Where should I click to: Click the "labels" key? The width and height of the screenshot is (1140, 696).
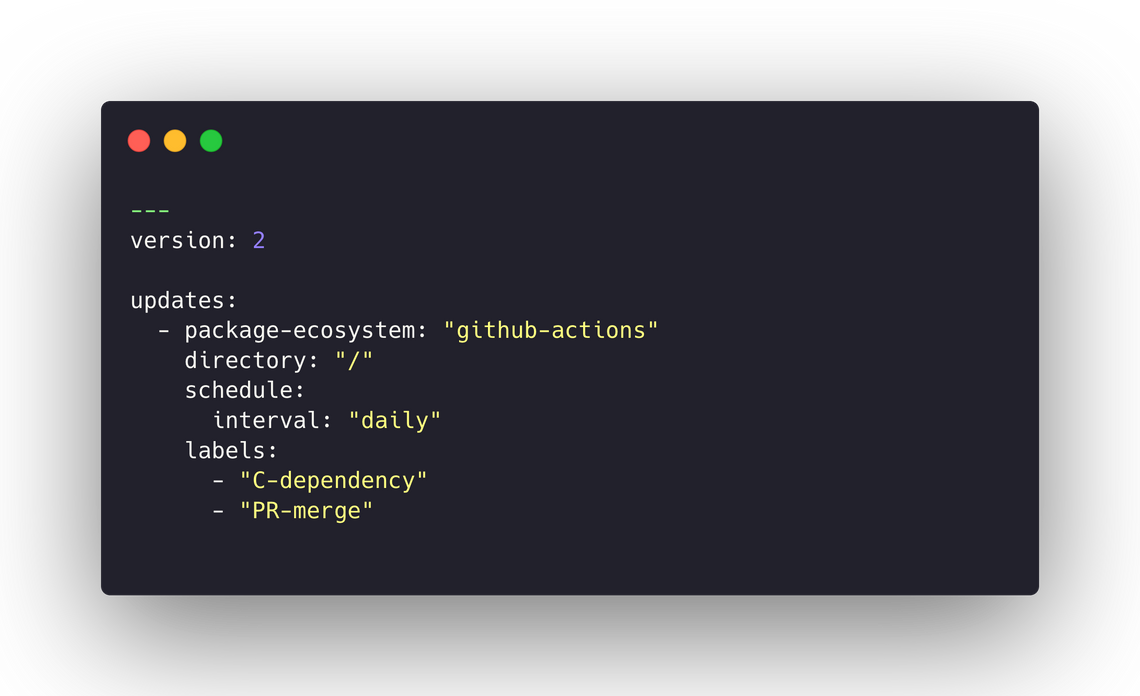point(225,451)
